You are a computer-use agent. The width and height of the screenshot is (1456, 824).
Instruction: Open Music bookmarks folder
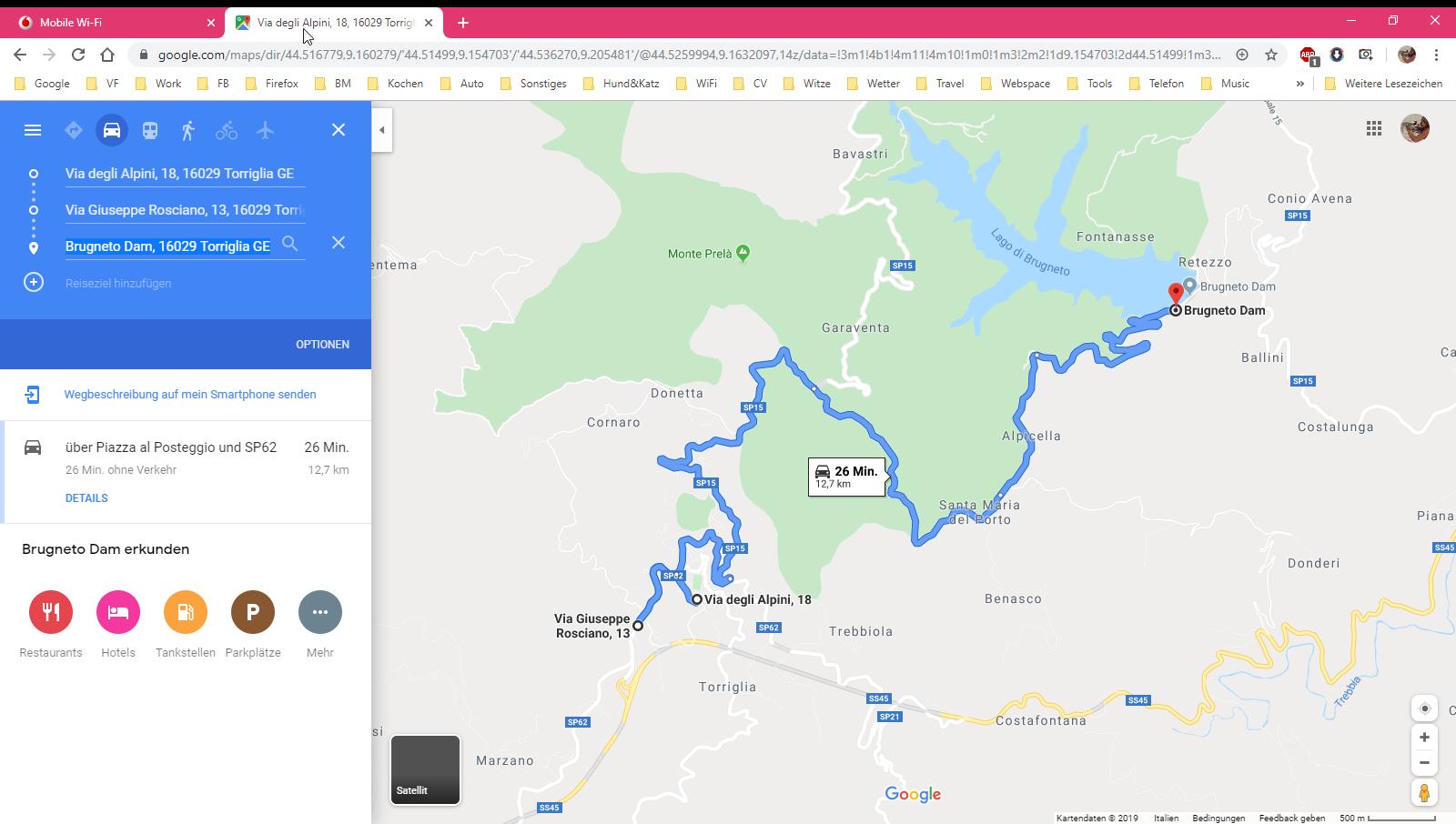coord(1225,83)
